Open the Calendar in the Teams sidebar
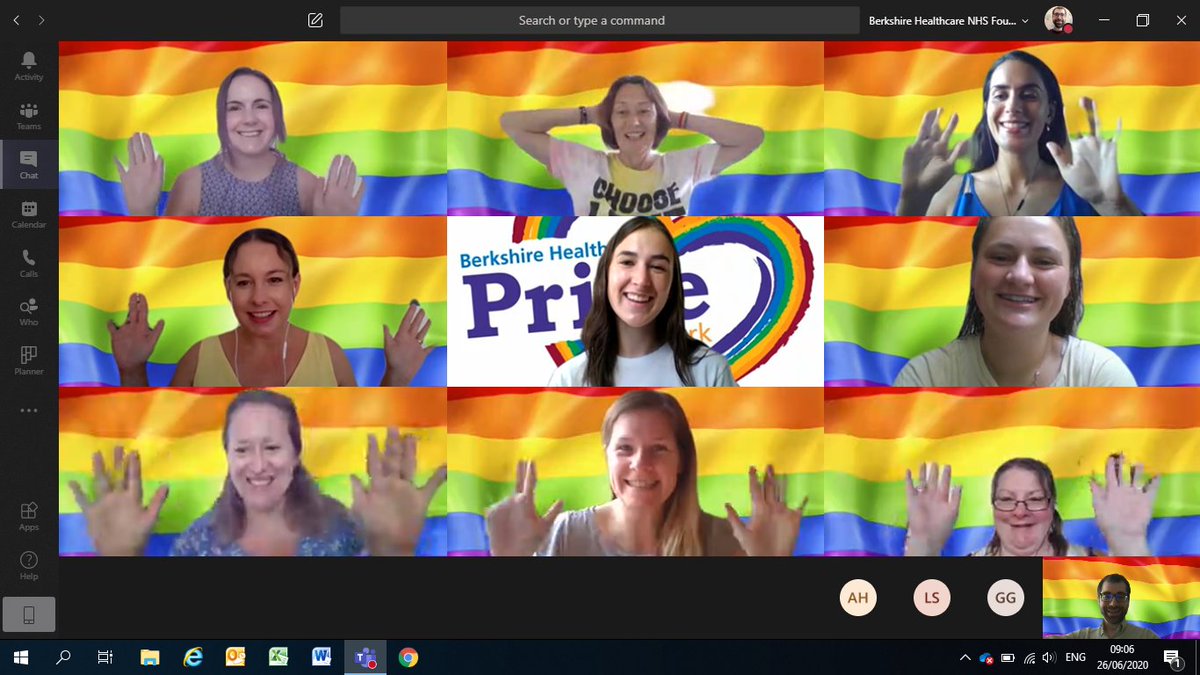Screen dimensions: 1200x675 [x=28, y=214]
